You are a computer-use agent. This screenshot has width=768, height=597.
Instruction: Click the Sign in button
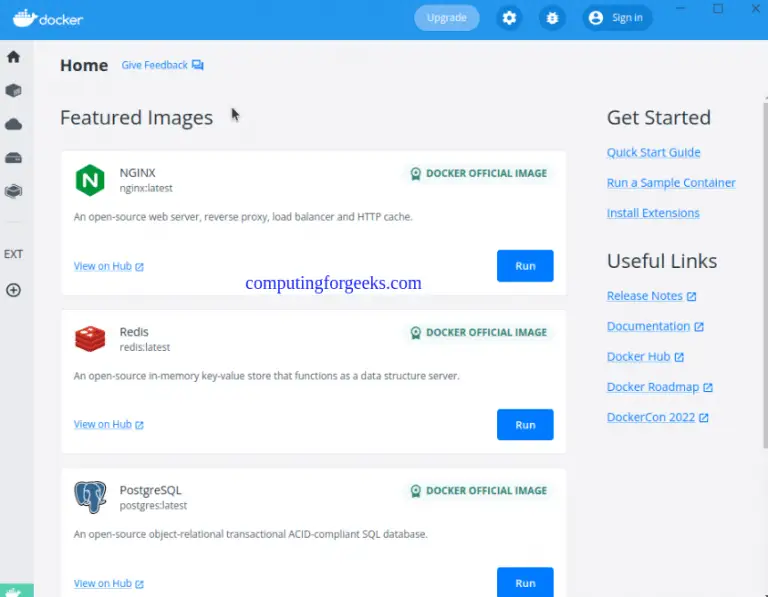(617, 18)
